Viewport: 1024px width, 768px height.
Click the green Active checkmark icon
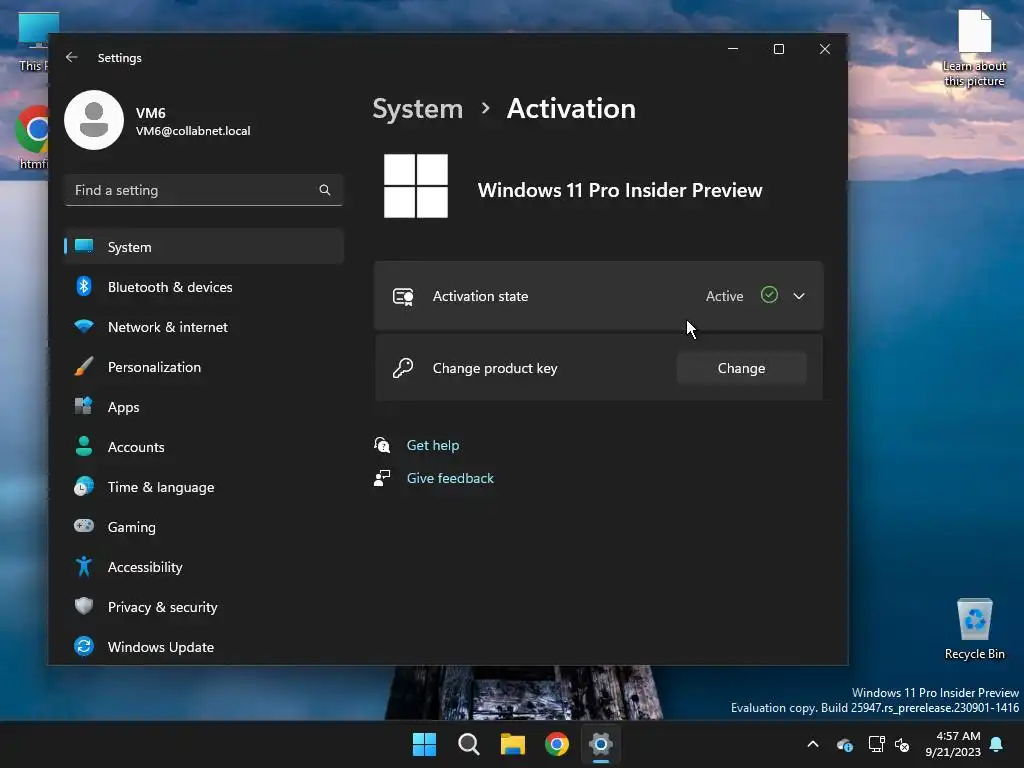[769, 295]
